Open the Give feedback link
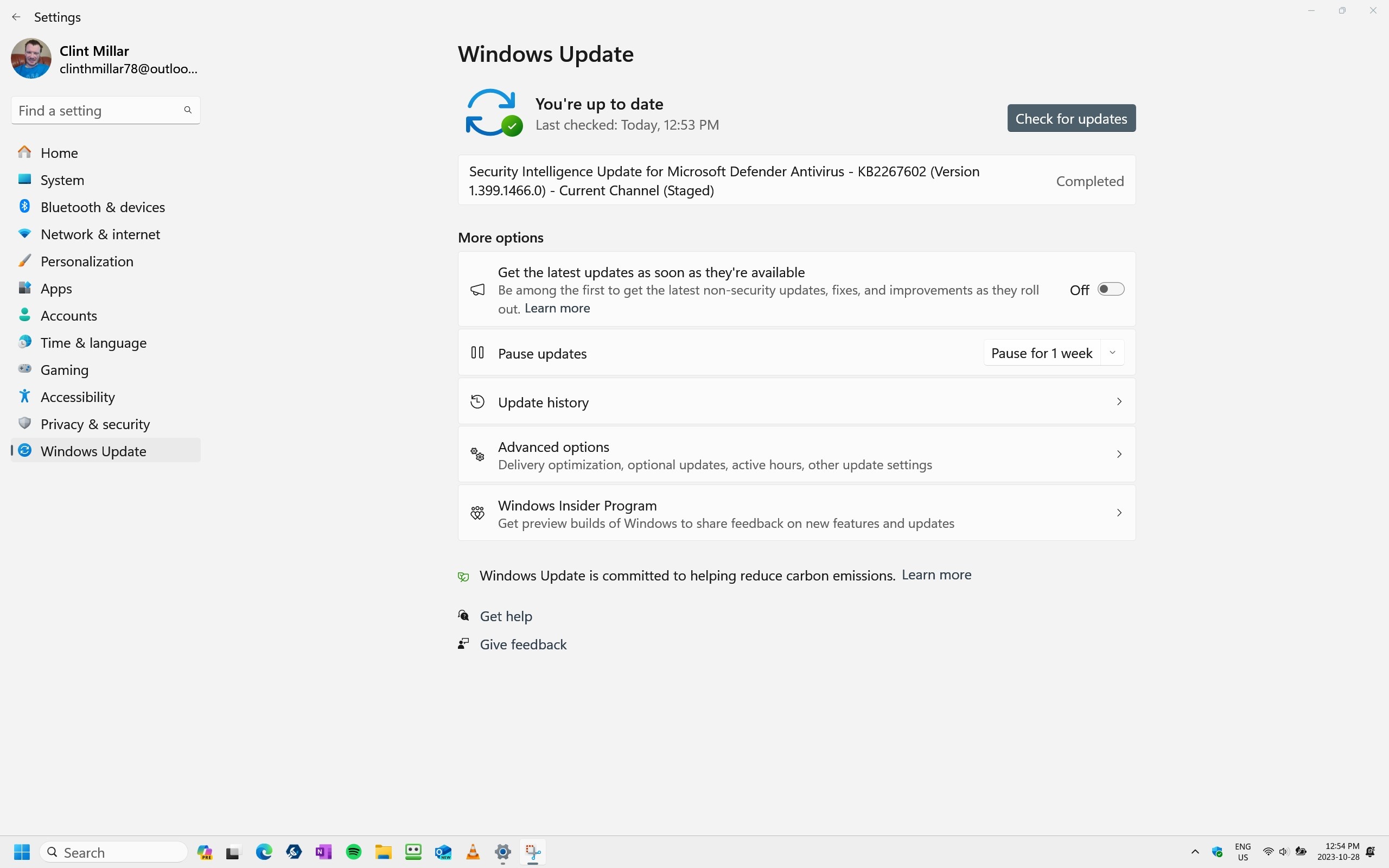 coord(523,644)
